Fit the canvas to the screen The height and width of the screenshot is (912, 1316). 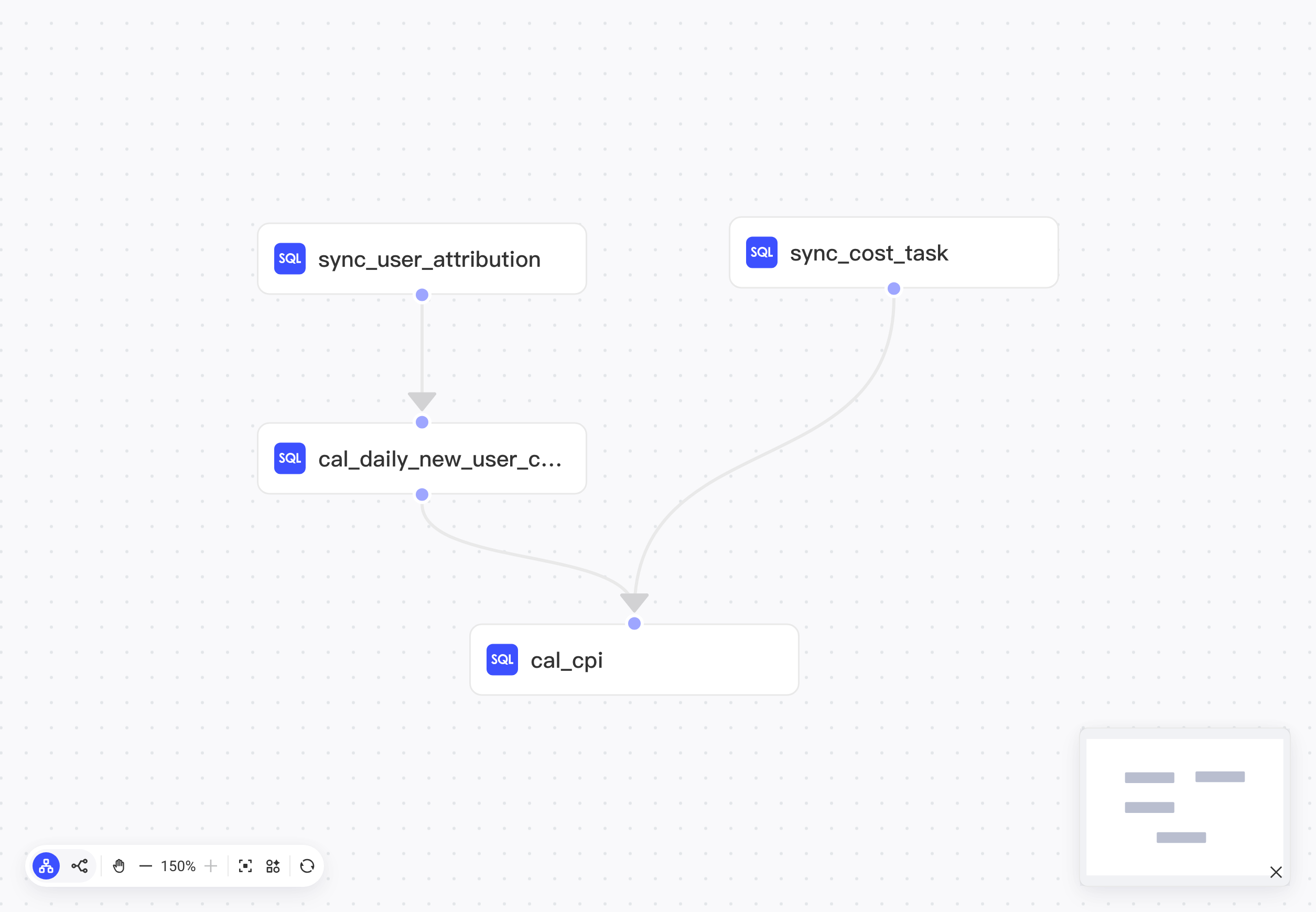[245, 866]
